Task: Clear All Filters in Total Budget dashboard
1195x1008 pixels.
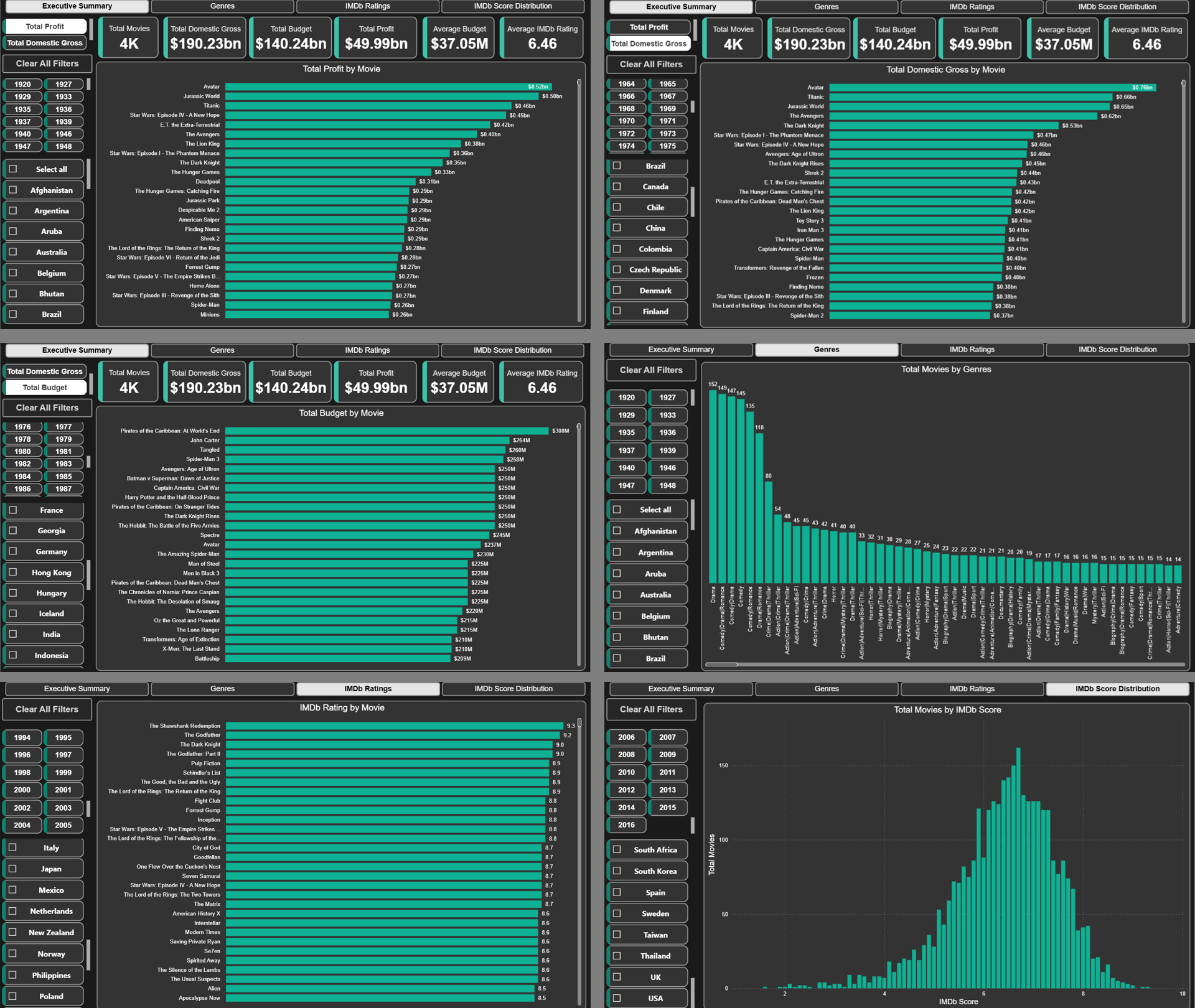Action: click(47, 408)
